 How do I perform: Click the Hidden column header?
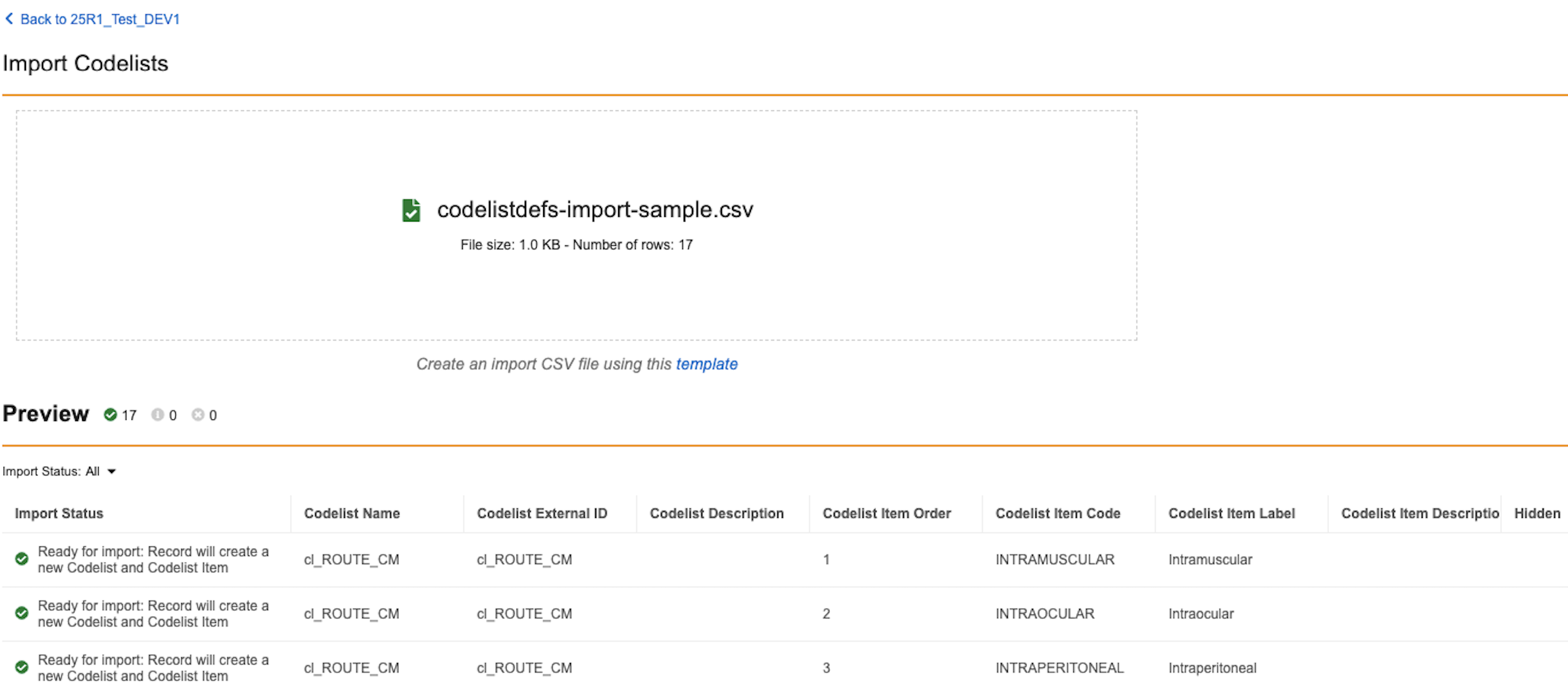(1536, 513)
